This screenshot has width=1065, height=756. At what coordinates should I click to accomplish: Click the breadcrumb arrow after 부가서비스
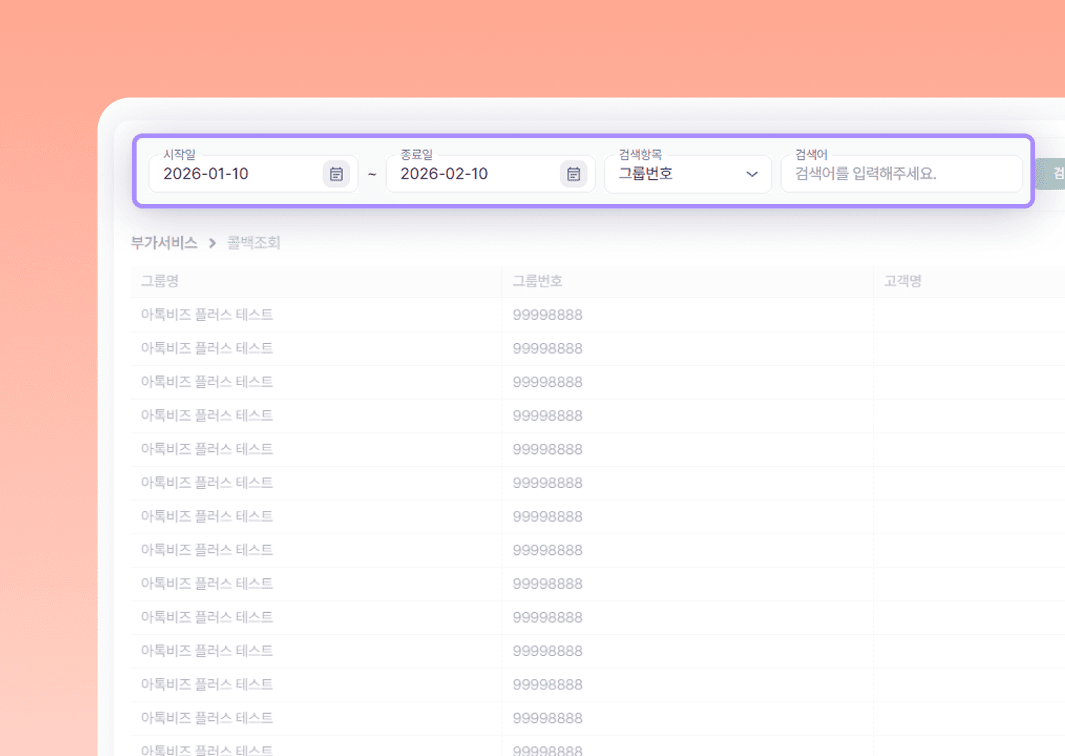(212, 243)
